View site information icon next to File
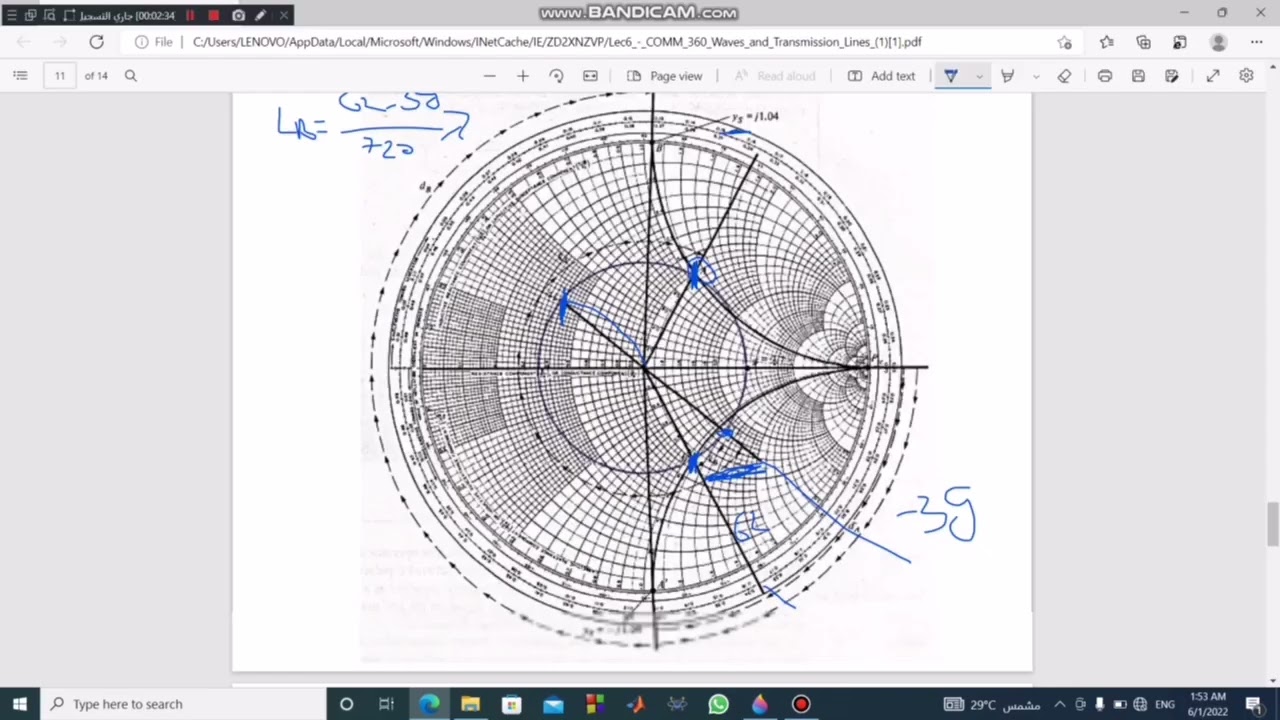Viewport: 1280px width, 720px height. 142,42
